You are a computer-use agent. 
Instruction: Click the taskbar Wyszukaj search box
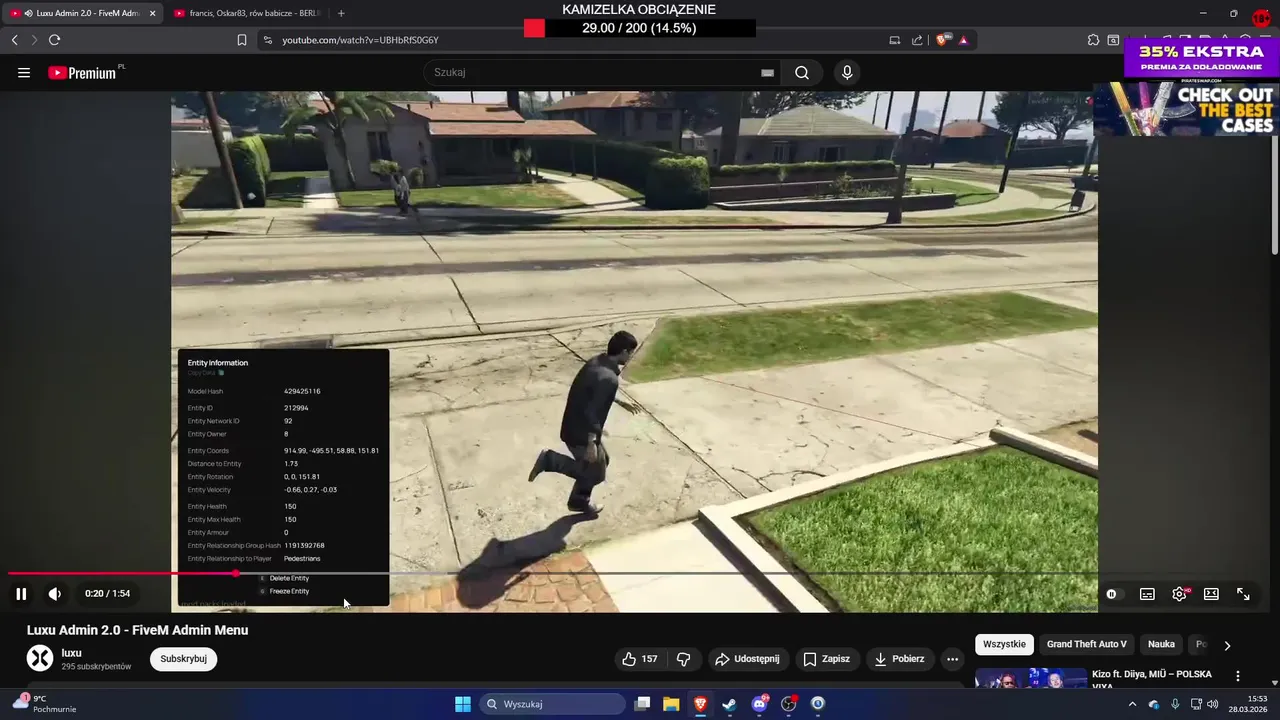coord(553,704)
